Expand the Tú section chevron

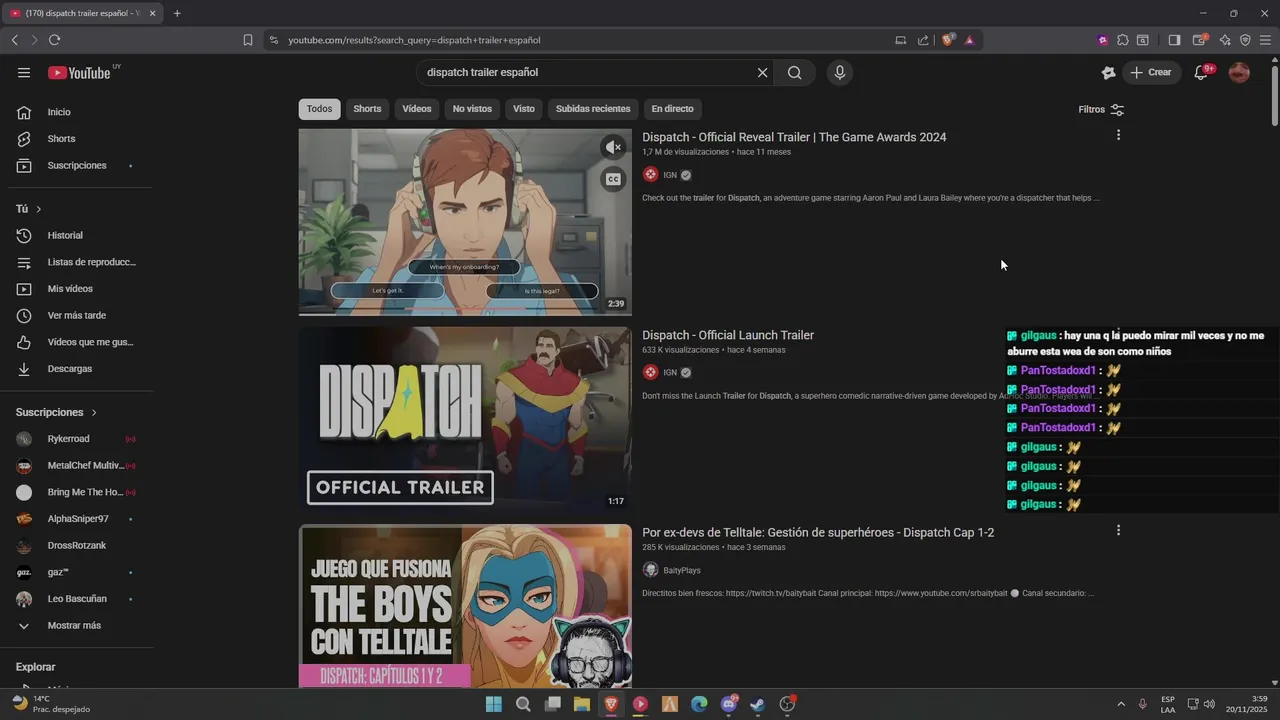point(38,209)
